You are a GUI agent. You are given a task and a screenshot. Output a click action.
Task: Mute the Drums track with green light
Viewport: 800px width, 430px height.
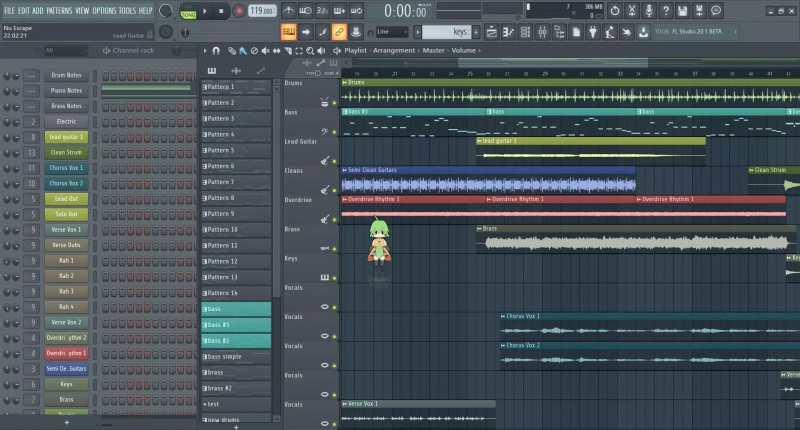coord(335,103)
